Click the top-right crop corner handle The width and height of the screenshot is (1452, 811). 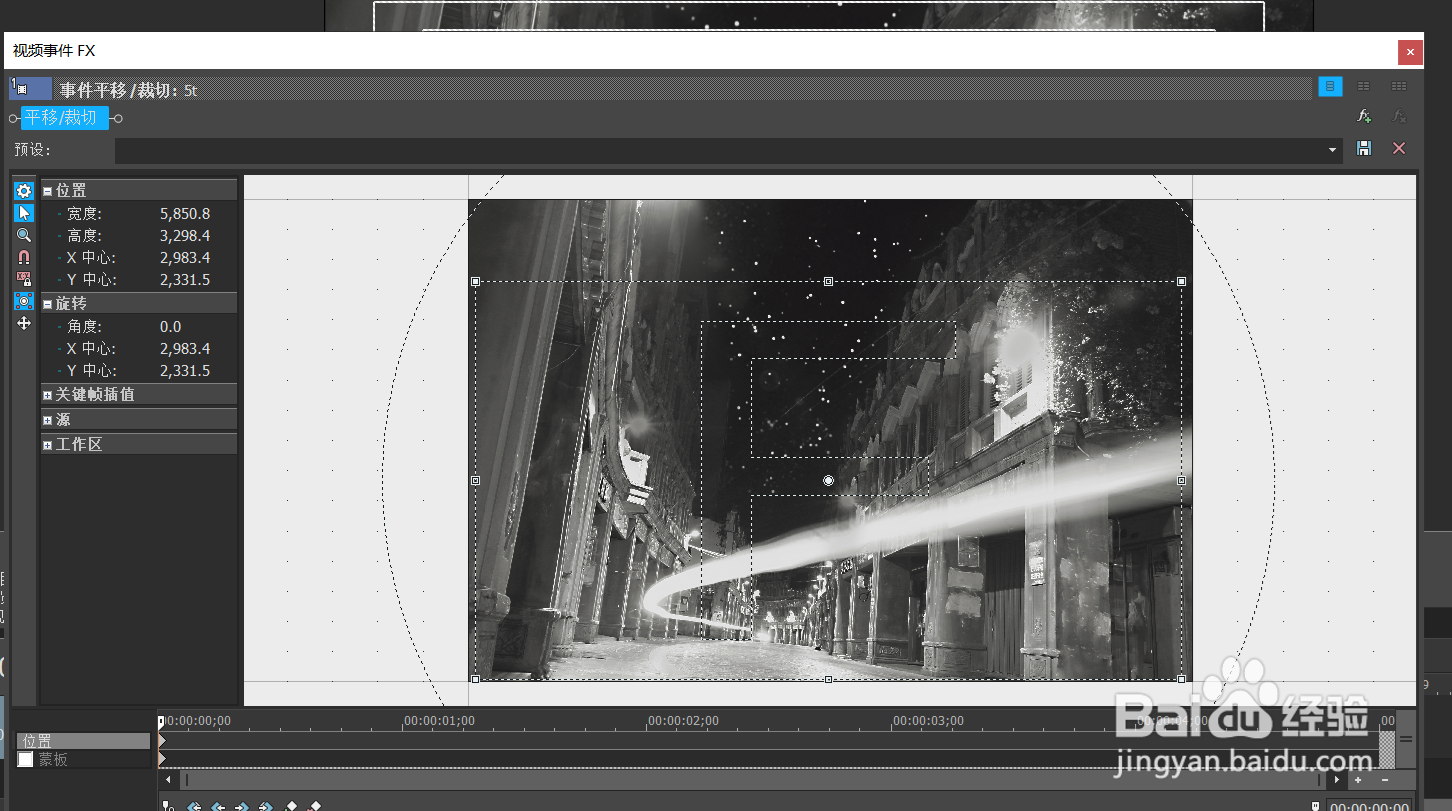[x=1181, y=282]
